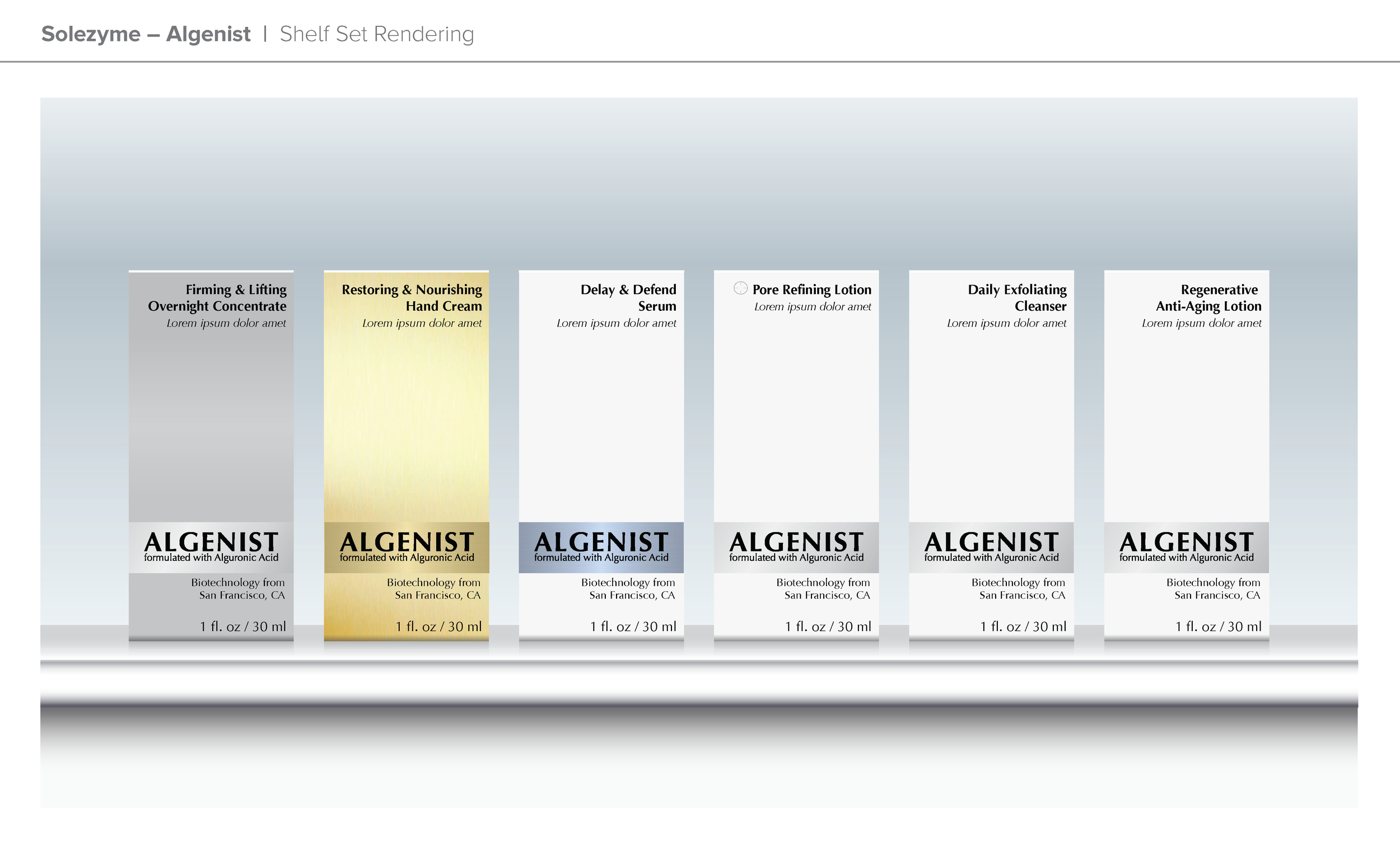This screenshot has height=841, width=1400.
Task: Click '1 fl. oz / 30 ml' on gold Hand Cream box
Action: pos(438,626)
